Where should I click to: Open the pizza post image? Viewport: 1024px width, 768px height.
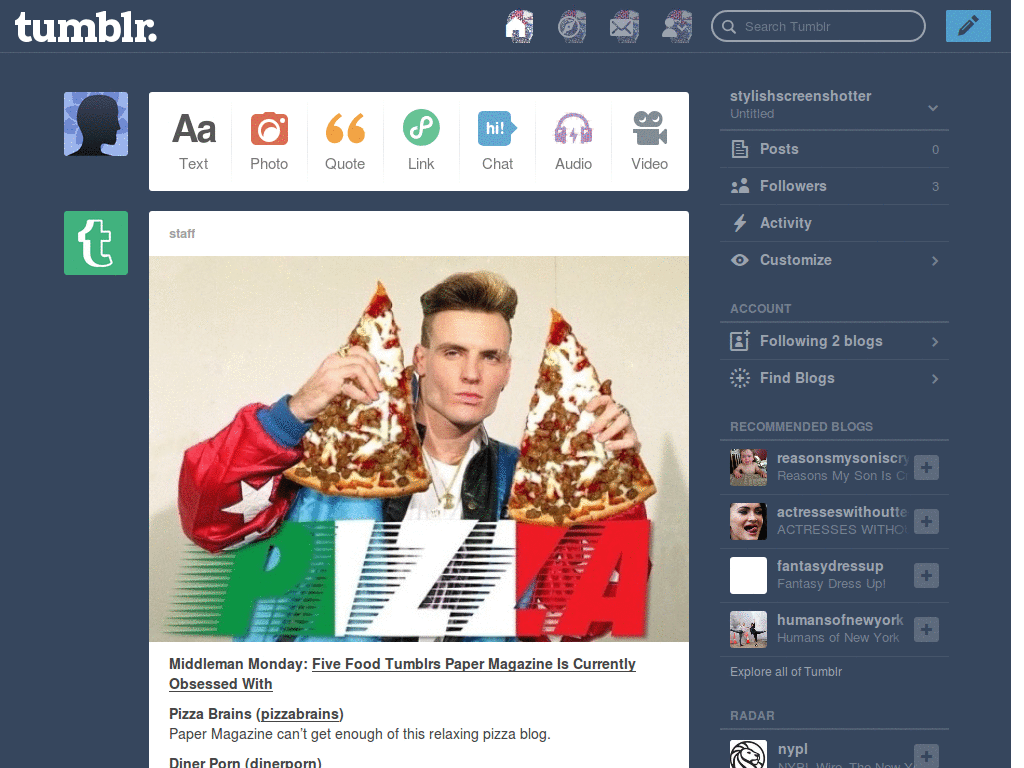point(419,449)
